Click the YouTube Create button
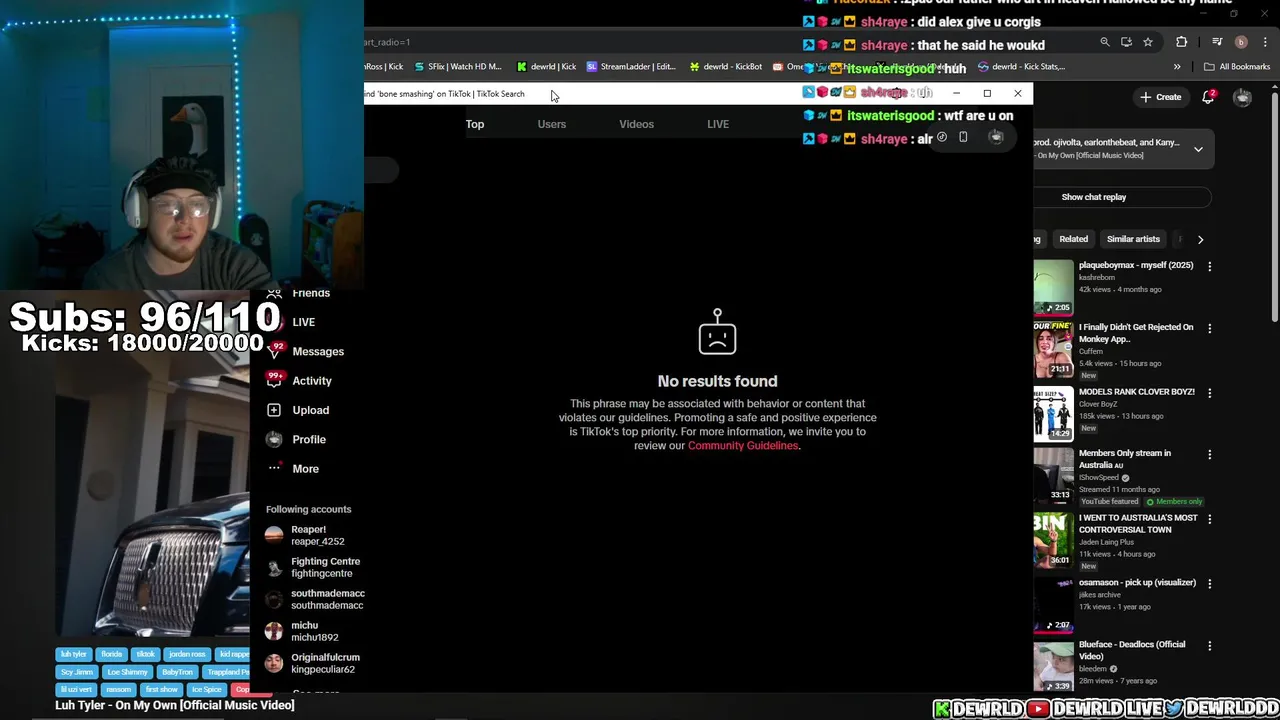 pos(1161,97)
